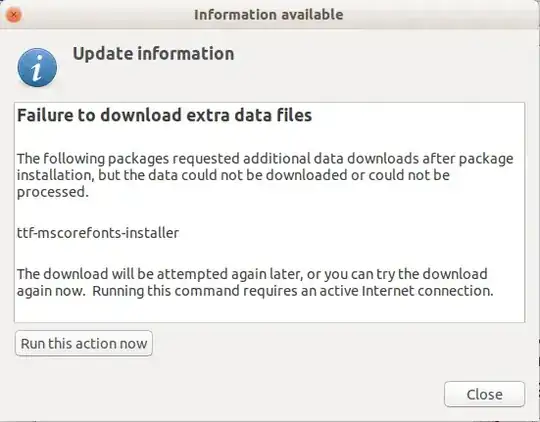Select the ttf-mscorefonts-installer package name
This screenshot has width=540, height=422.
click(x=98, y=233)
